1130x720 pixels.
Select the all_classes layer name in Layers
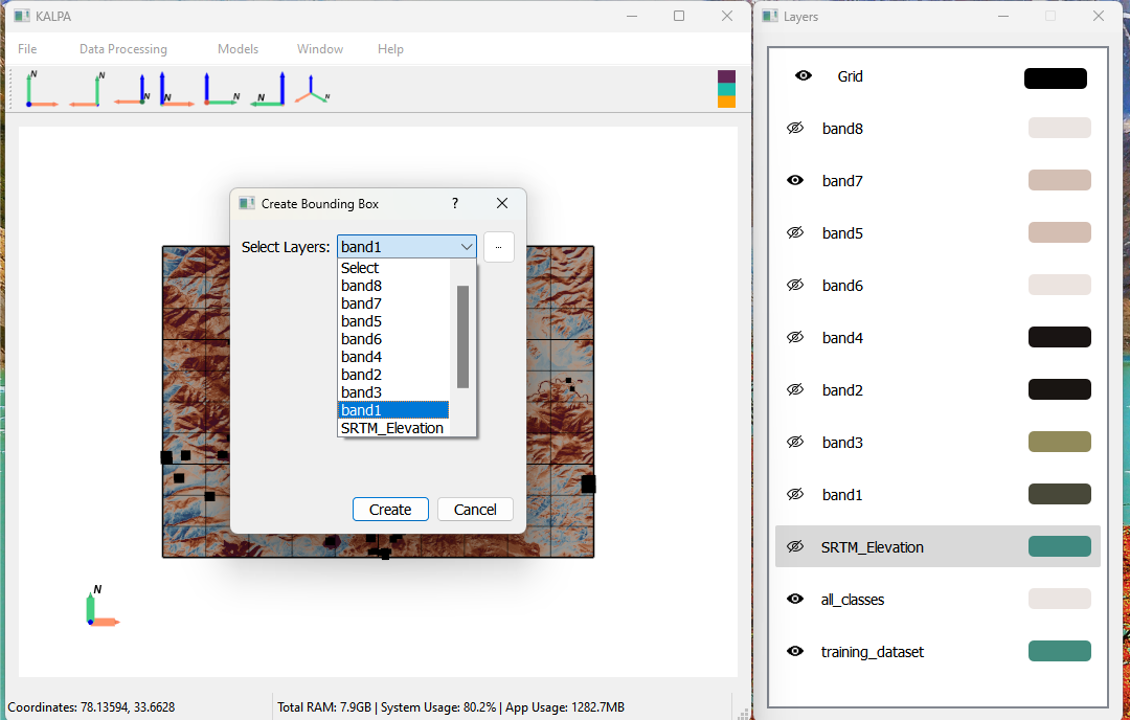853,600
